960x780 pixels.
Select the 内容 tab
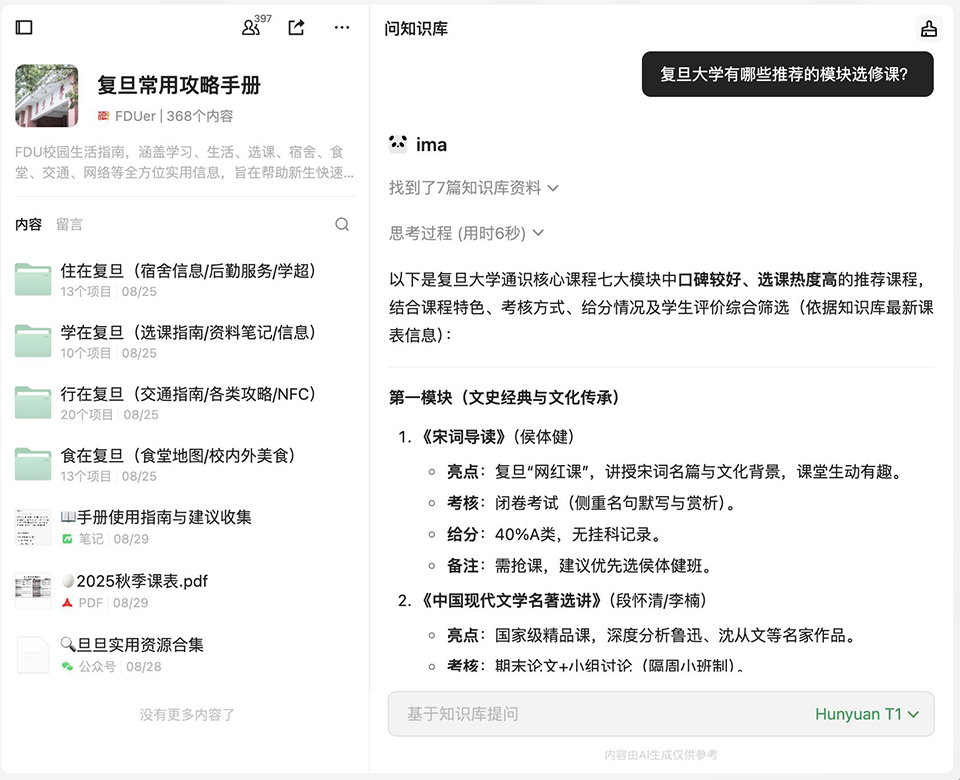click(x=28, y=224)
